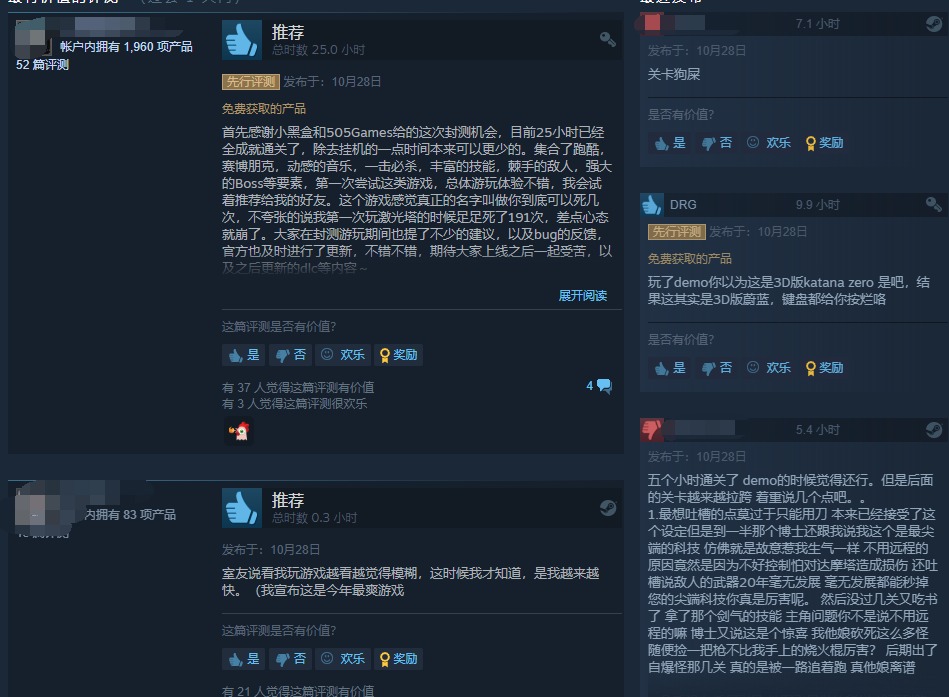Click the blue thumbs-up icon of the 25.0-hour review

[241, 40]
